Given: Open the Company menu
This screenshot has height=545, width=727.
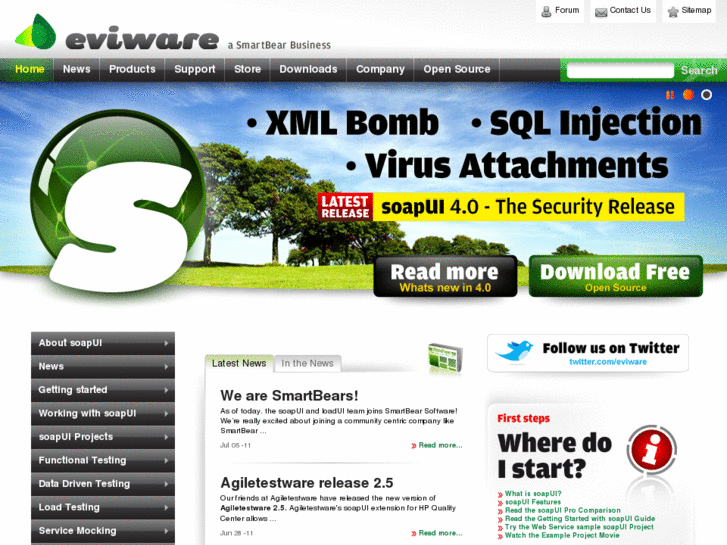Looking at the screenshot, I should click(380, 69).
